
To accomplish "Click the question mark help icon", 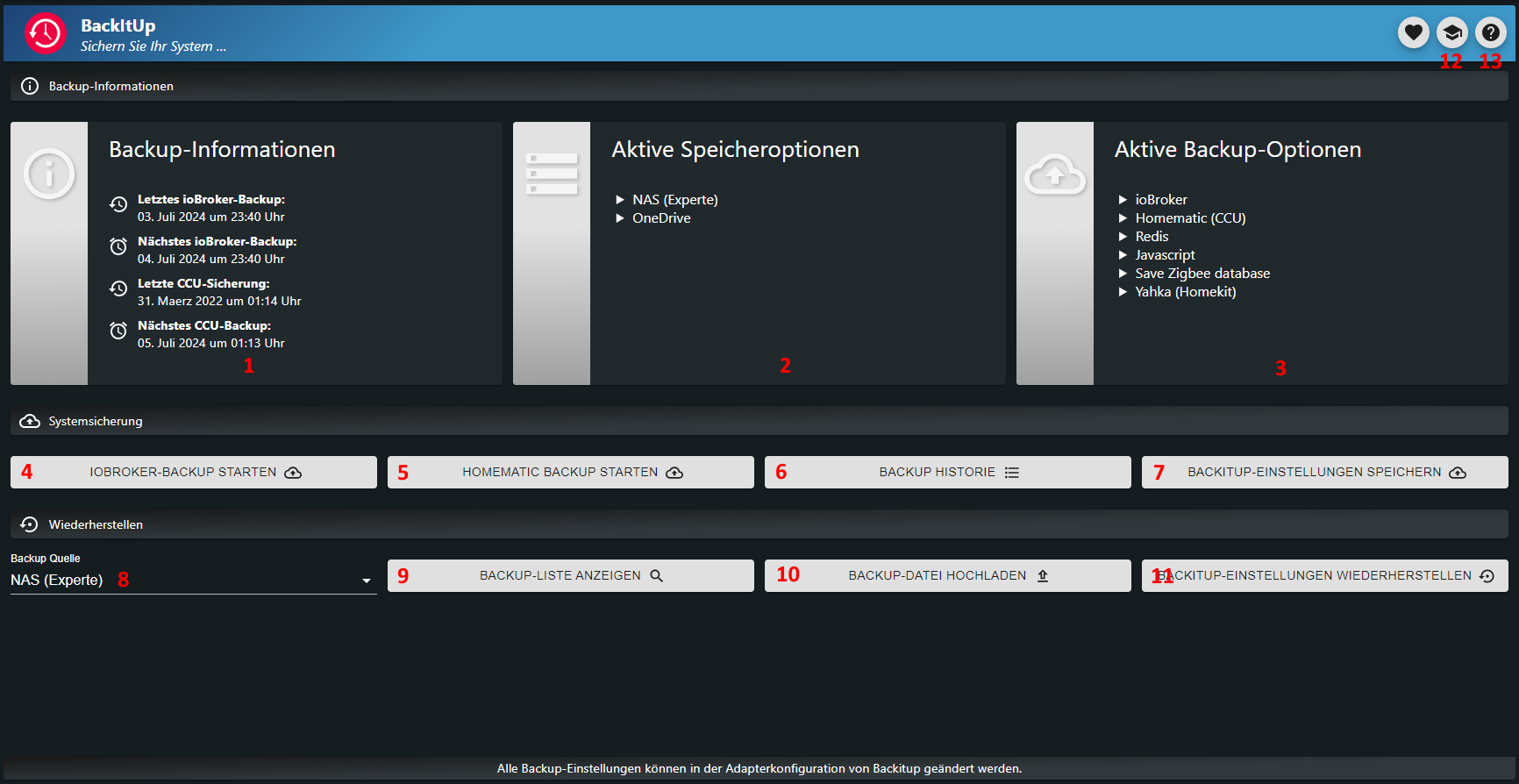I will (x=1490, y=33).
